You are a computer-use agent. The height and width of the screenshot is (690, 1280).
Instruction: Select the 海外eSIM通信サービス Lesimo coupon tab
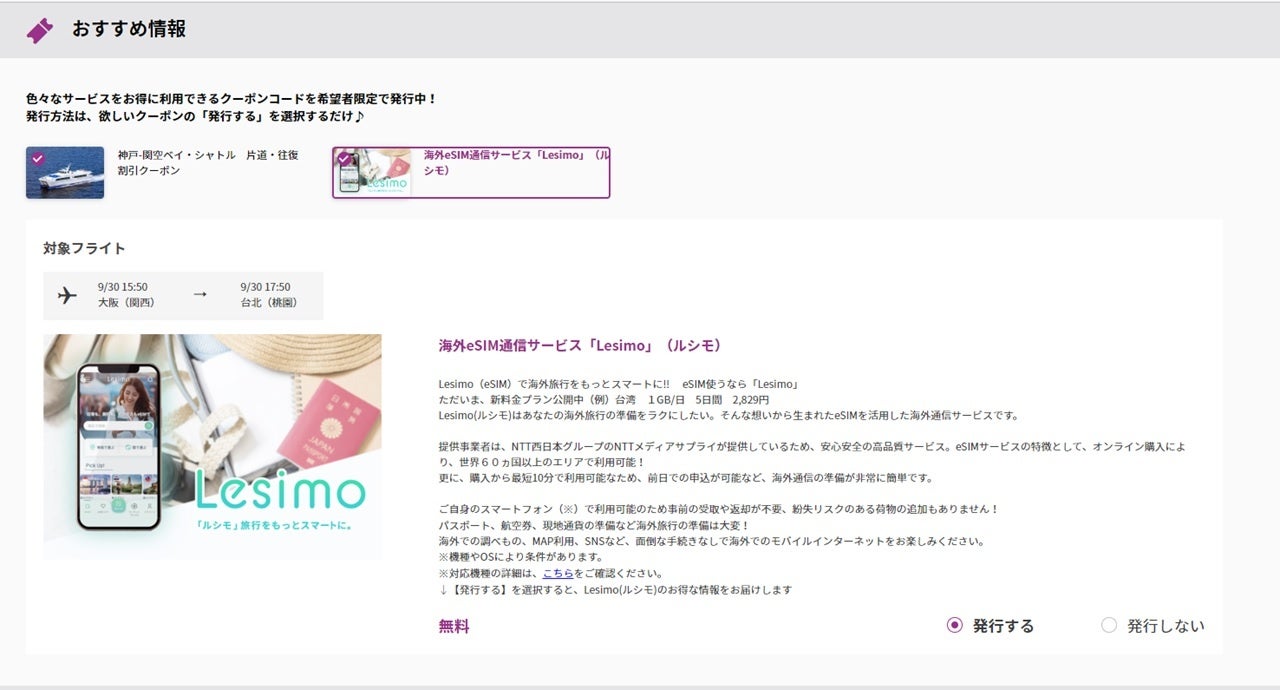pos(471,173)
